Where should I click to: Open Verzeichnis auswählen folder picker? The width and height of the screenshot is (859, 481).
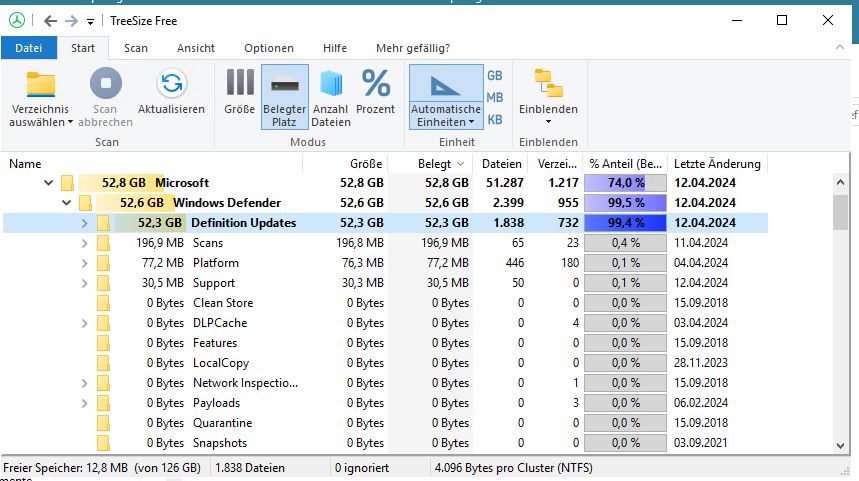click(41, 99)
